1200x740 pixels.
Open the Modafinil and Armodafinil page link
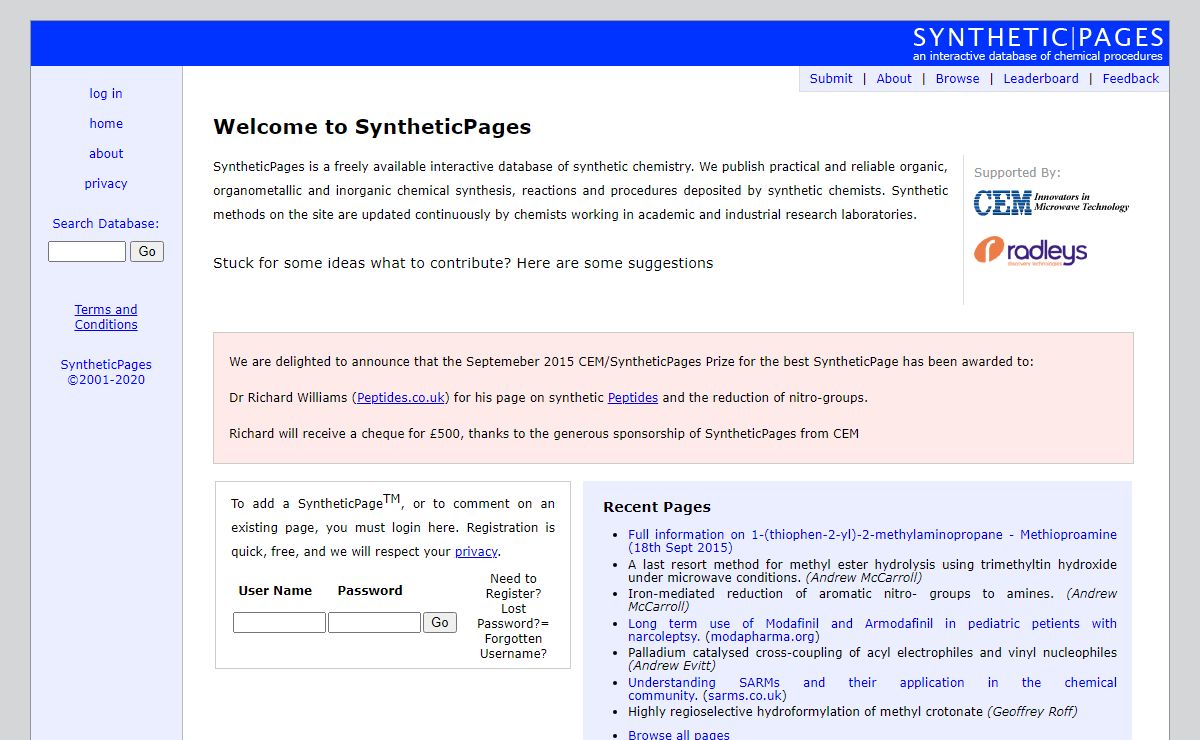tap(872, 629)
